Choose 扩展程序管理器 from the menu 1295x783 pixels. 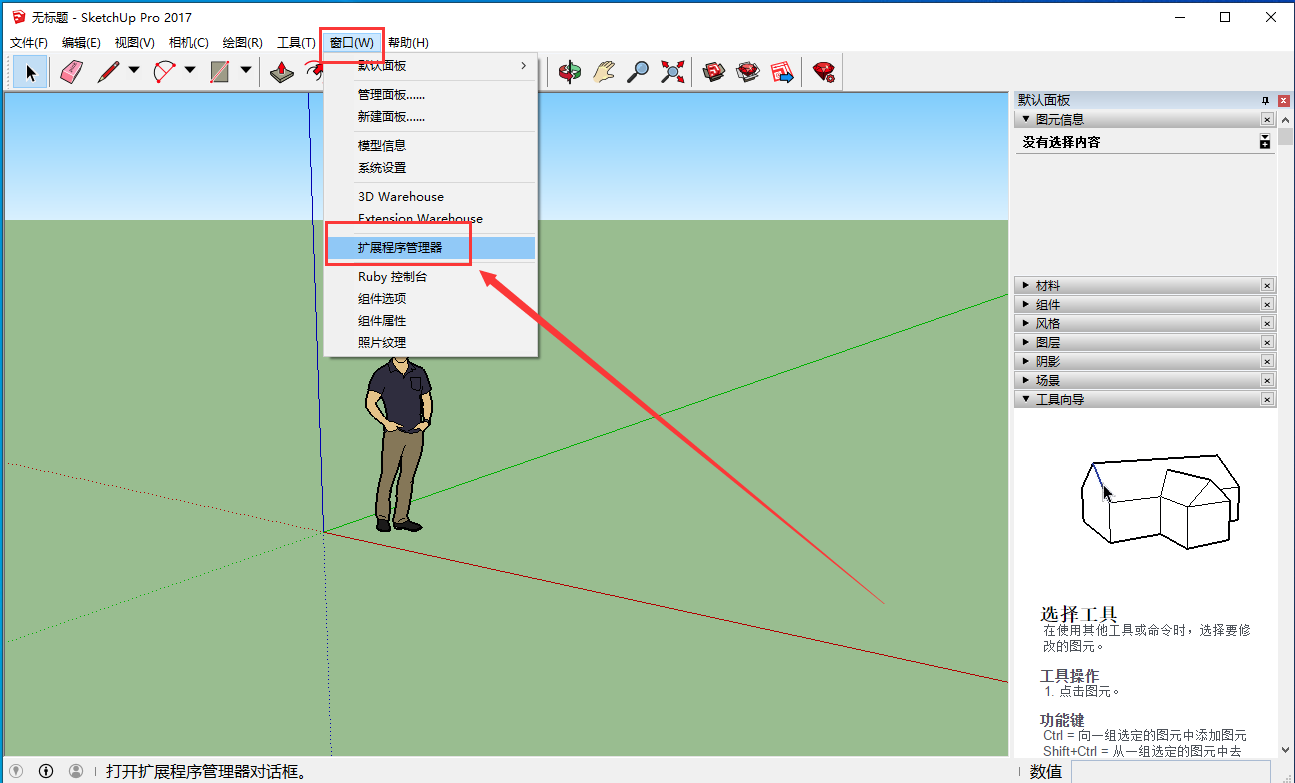click(400, 248)
